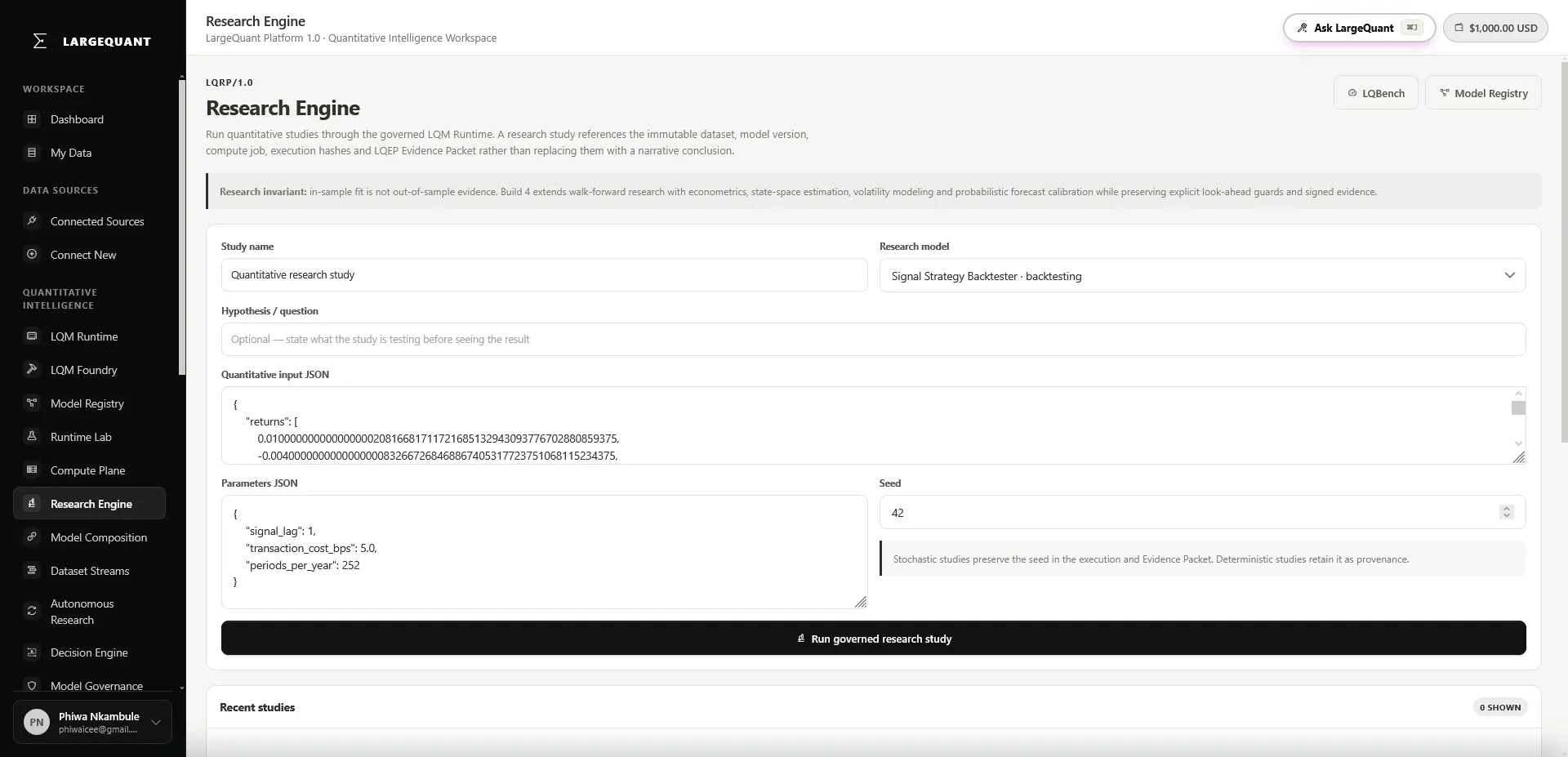Click the Model Composition link icon
The image size is (1568, 757).
click(32, 537)
